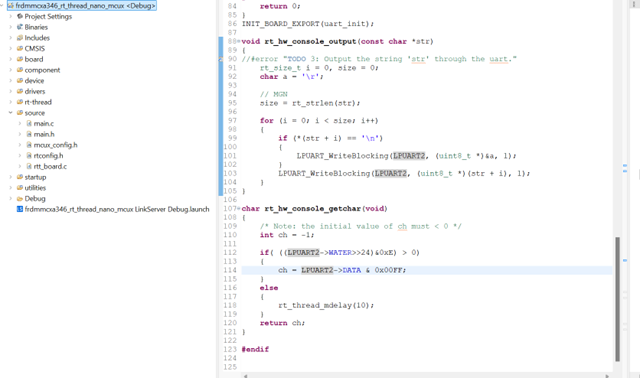The image size is (640, 378).
Task: Expand the Project Settings node
Action: (x=11, y=16)
